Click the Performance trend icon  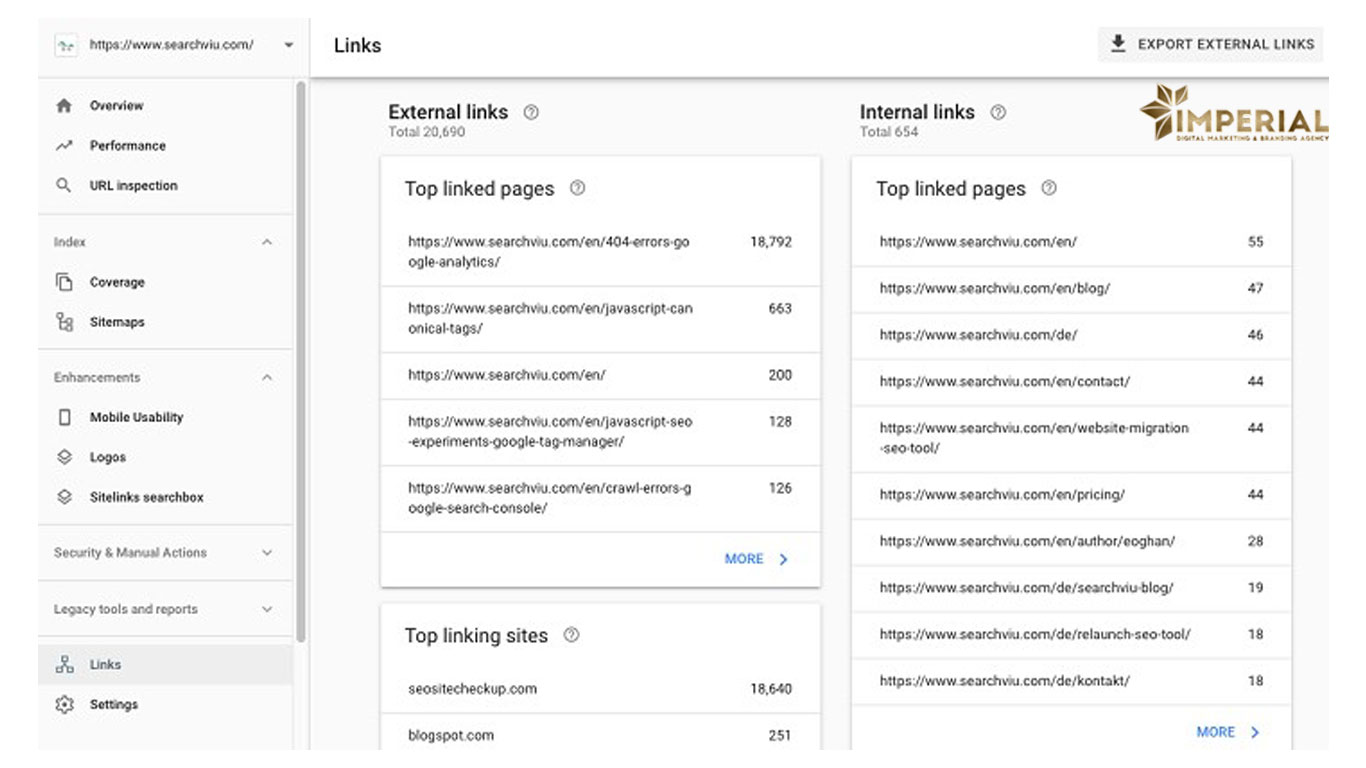coord(65,146)
